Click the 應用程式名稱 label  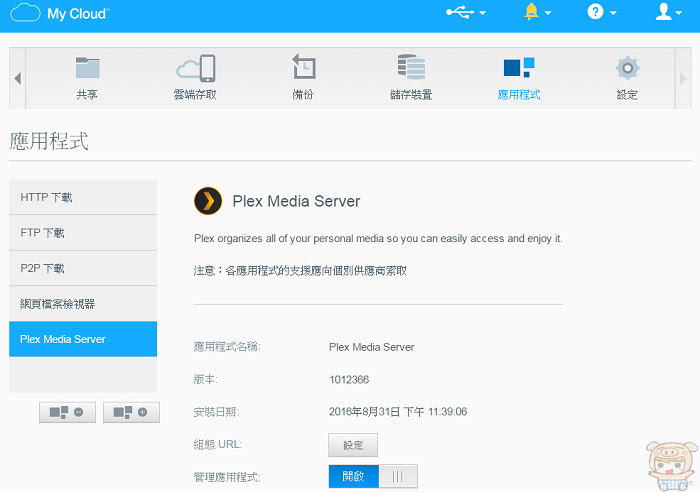227,347
